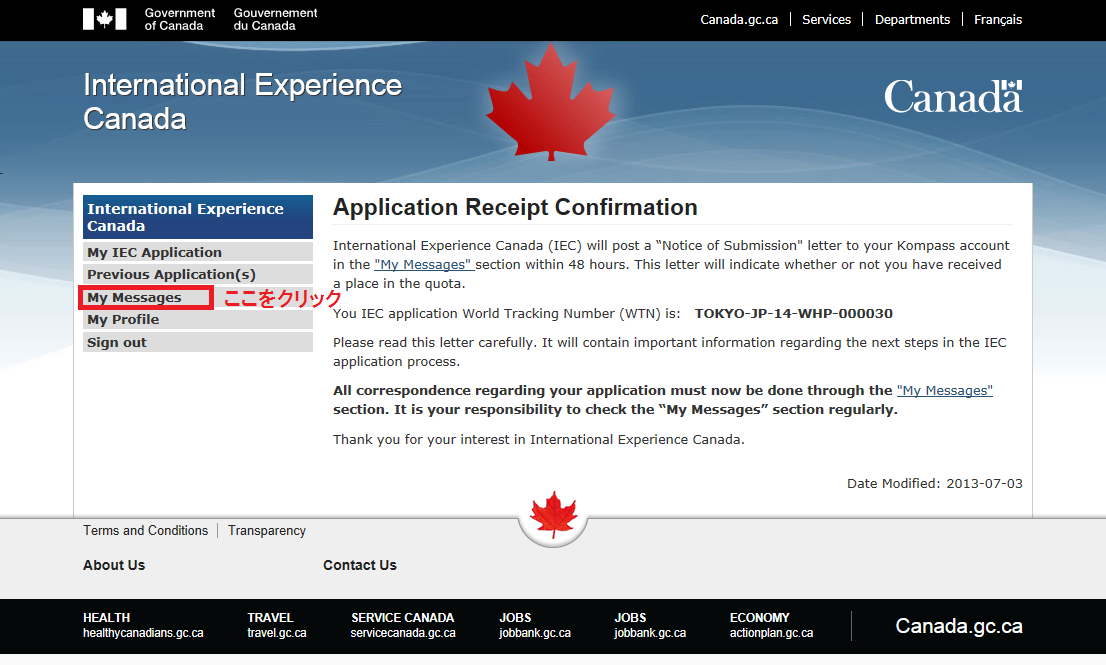1106x665 pixels.
Task: Open the Services header link
Action: (826, 20)
